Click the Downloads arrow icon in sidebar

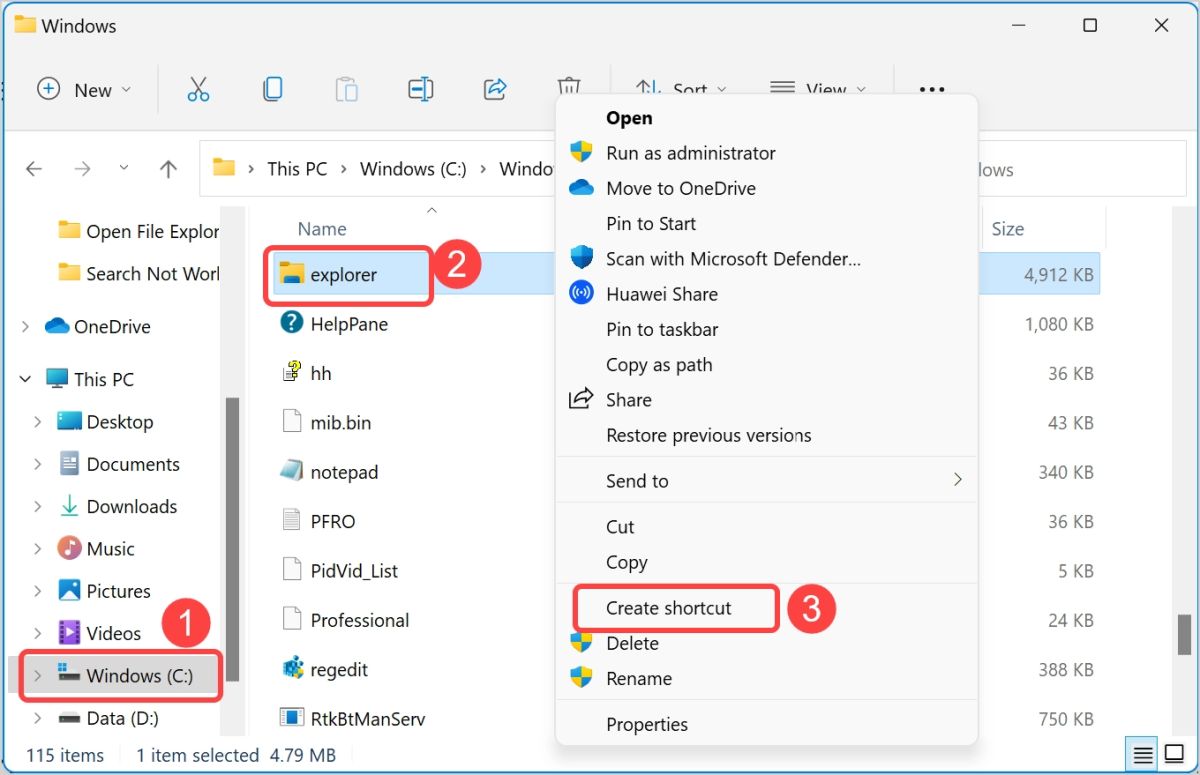coord(69,506)
